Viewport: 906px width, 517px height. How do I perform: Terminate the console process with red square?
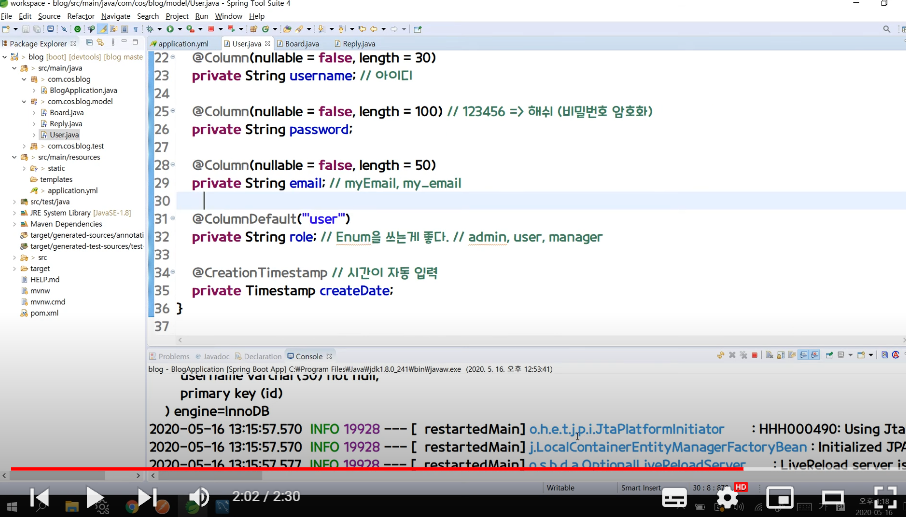[754, 355]
